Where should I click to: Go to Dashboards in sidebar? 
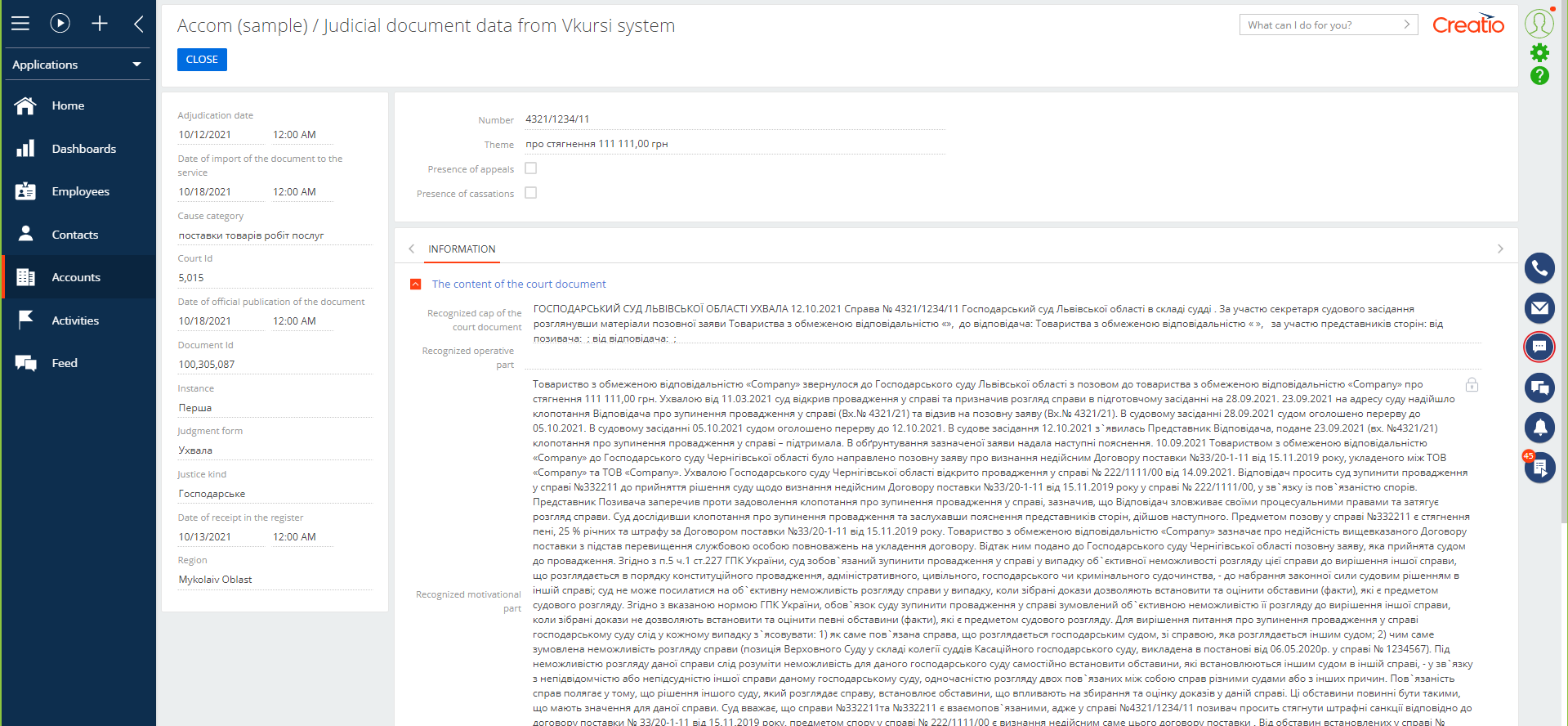[83, 149]
